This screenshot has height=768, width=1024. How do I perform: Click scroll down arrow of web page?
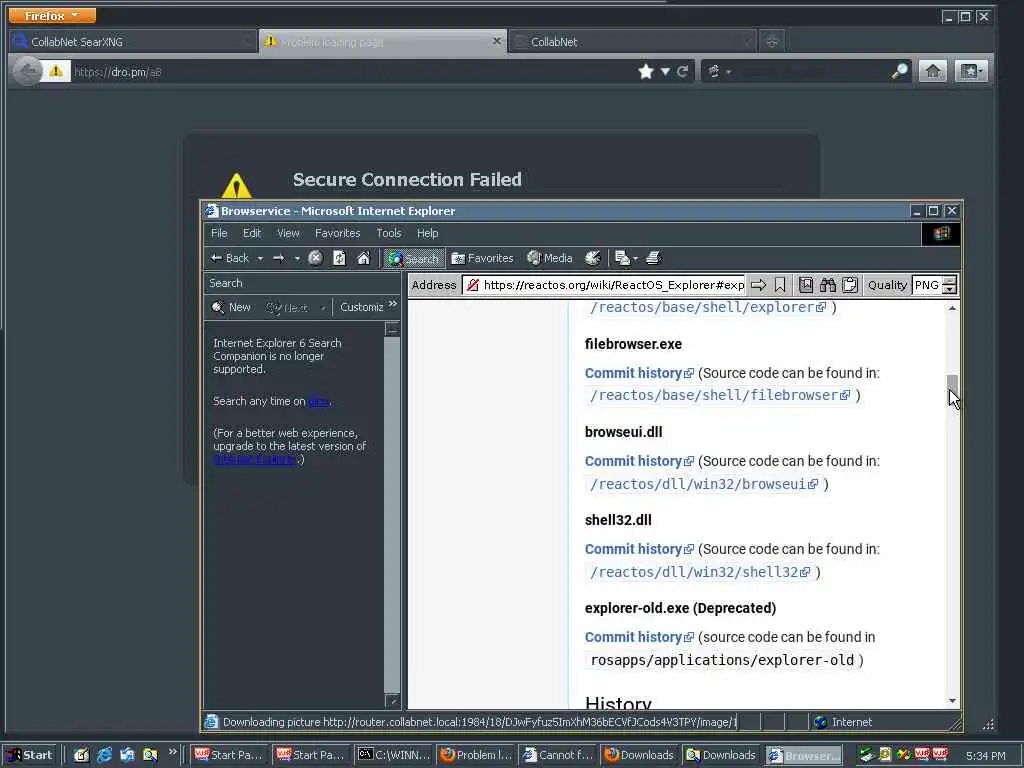click(952, 701)
